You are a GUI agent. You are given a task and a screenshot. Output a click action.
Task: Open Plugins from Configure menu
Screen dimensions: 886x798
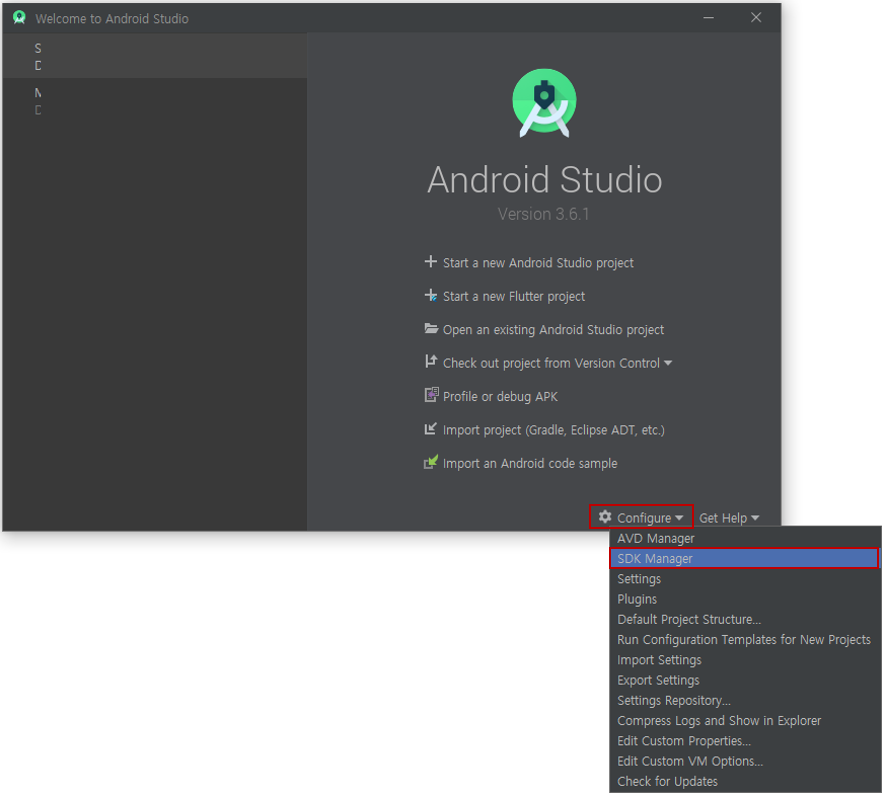[746, 600]
